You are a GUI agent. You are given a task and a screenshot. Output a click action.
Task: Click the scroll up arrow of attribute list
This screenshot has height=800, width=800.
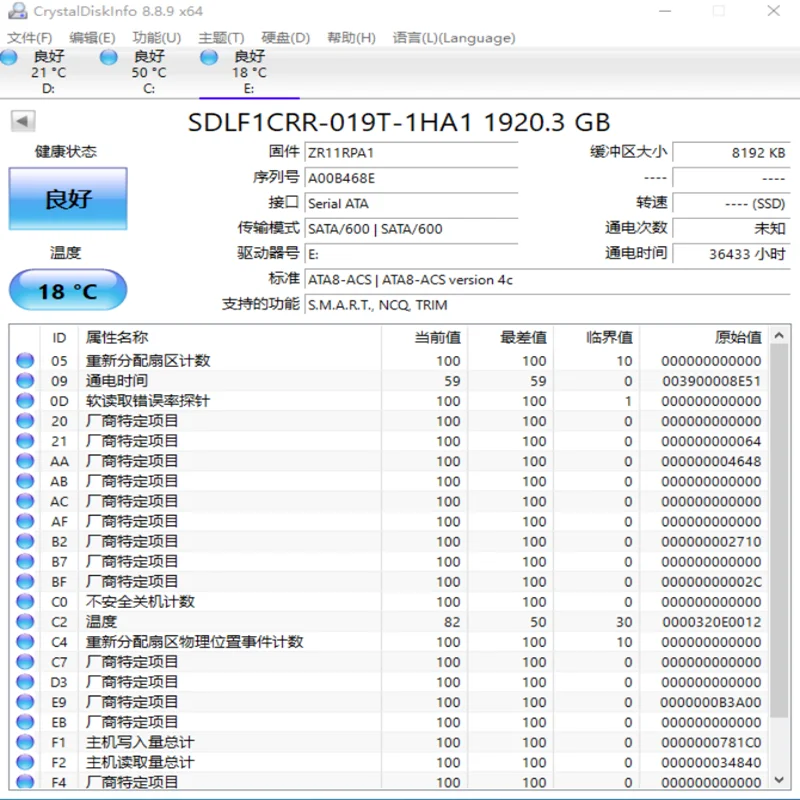pos(779,335)
